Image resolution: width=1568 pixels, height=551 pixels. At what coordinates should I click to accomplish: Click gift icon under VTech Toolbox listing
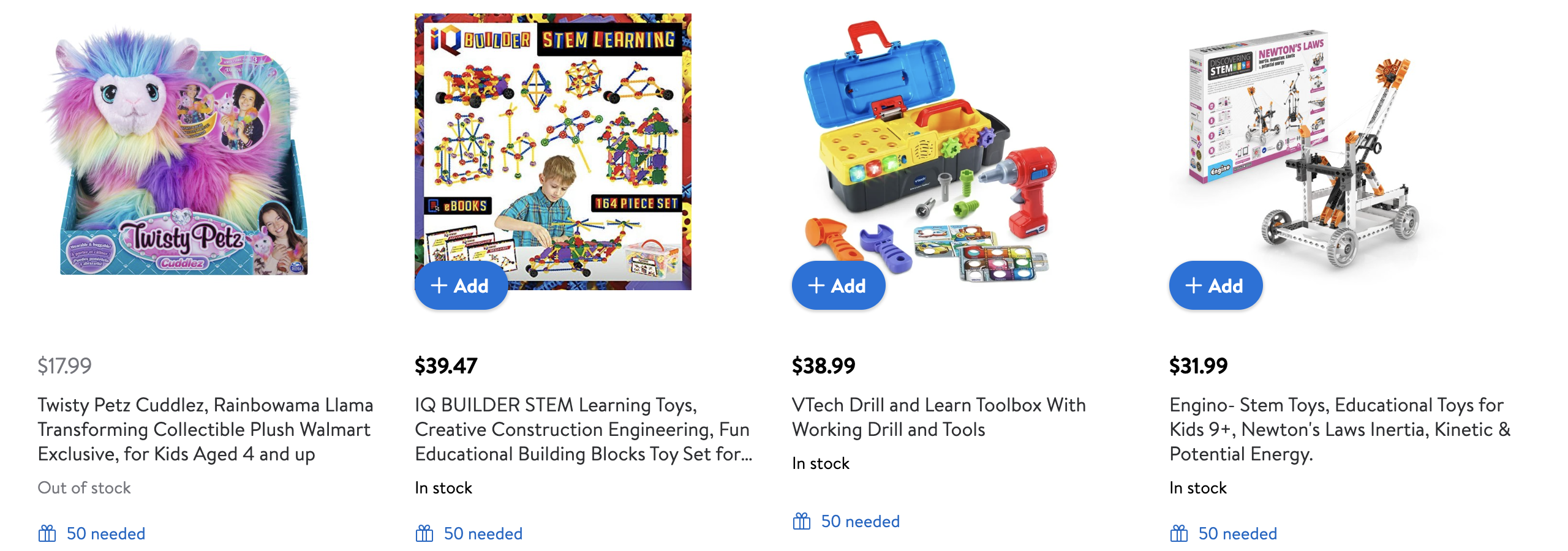click(802, 521)
